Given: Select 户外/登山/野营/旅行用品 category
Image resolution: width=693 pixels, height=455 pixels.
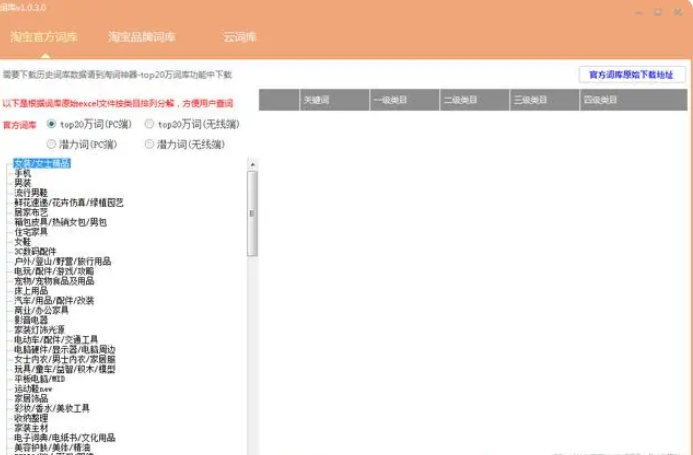Looking at the screenshot, I should pos(62,261).
